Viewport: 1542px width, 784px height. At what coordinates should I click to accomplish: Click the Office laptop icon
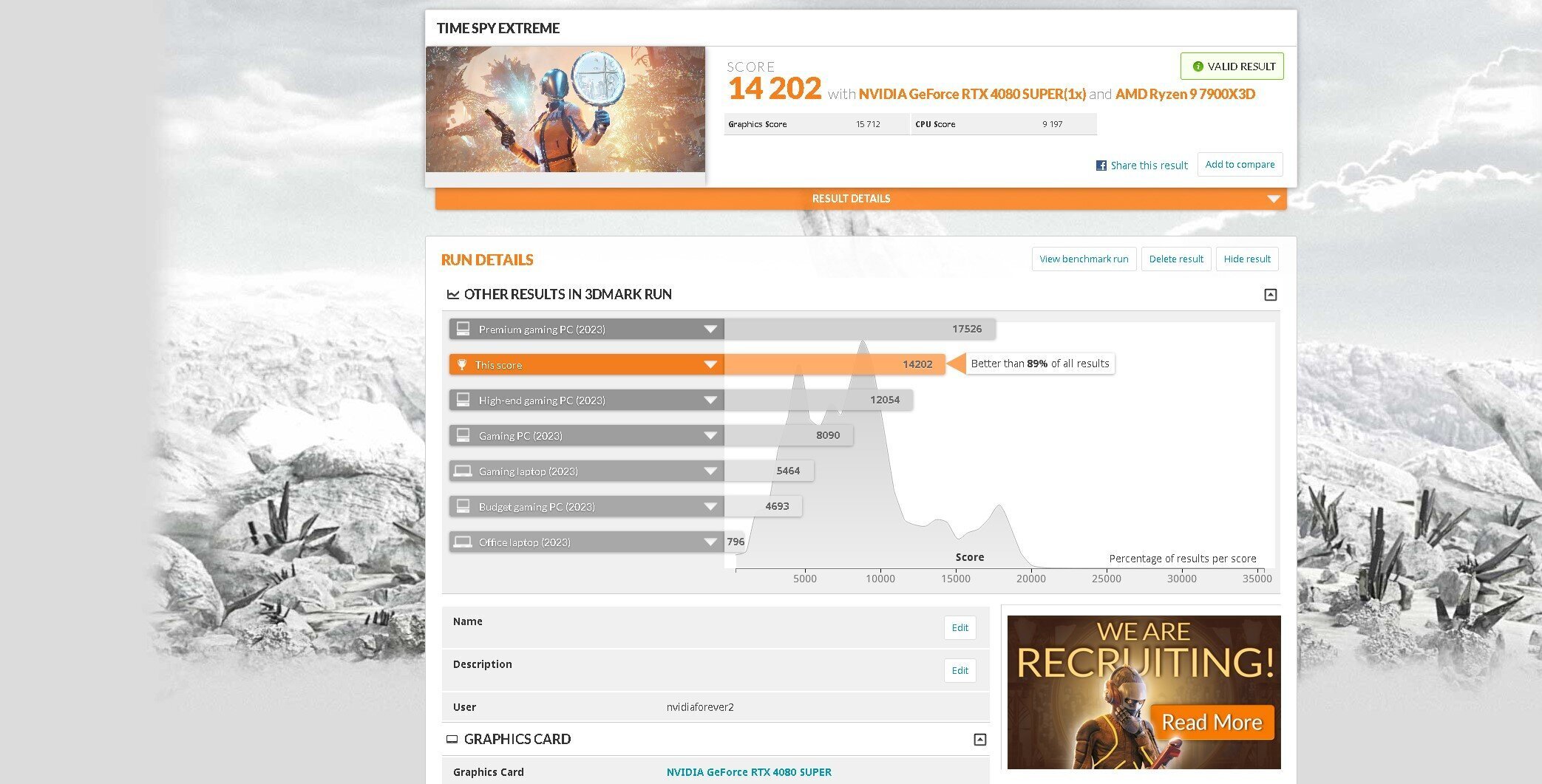click(463, 542)
